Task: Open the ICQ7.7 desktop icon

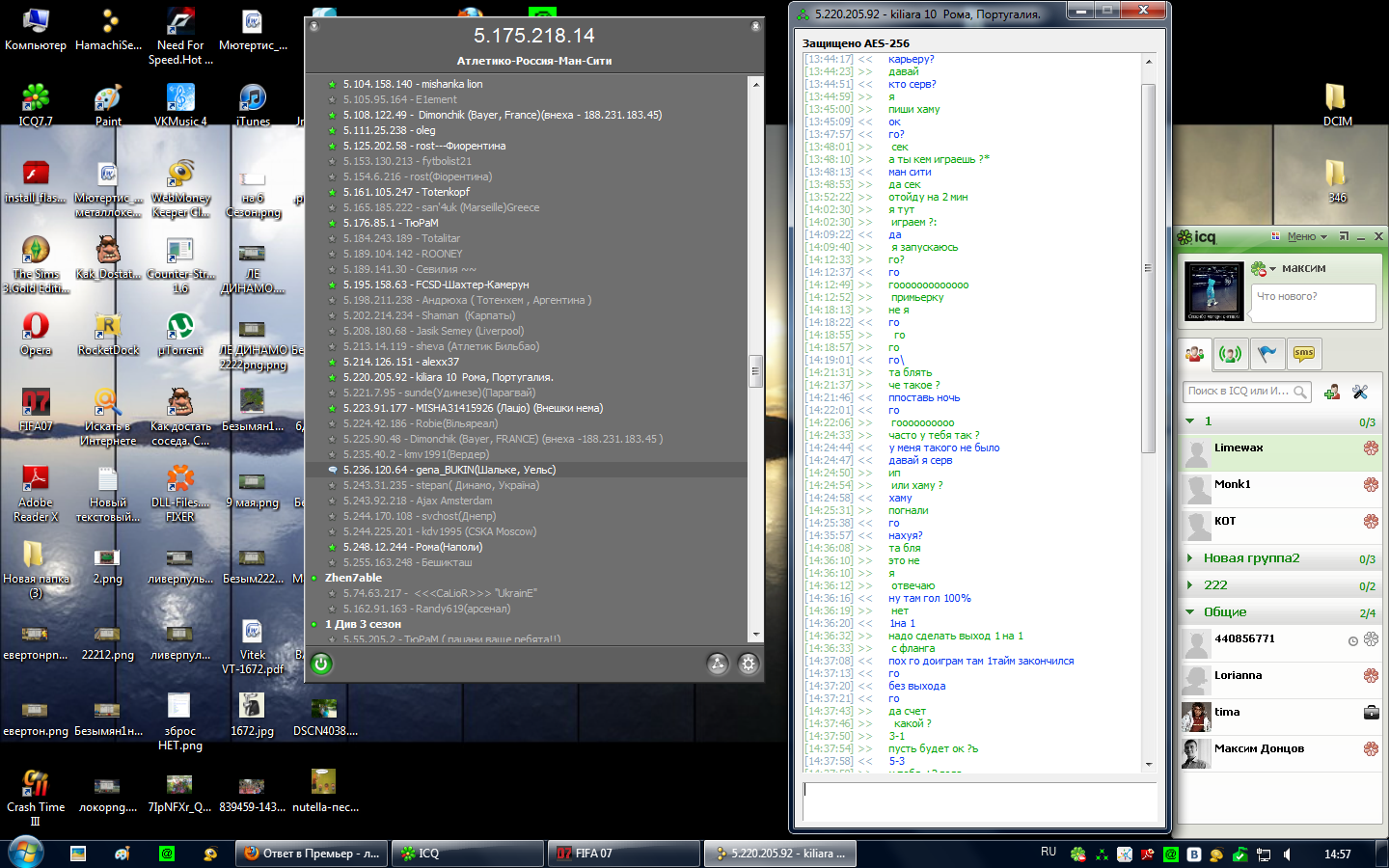Action: pyautogui.click(x=36, y=105)
